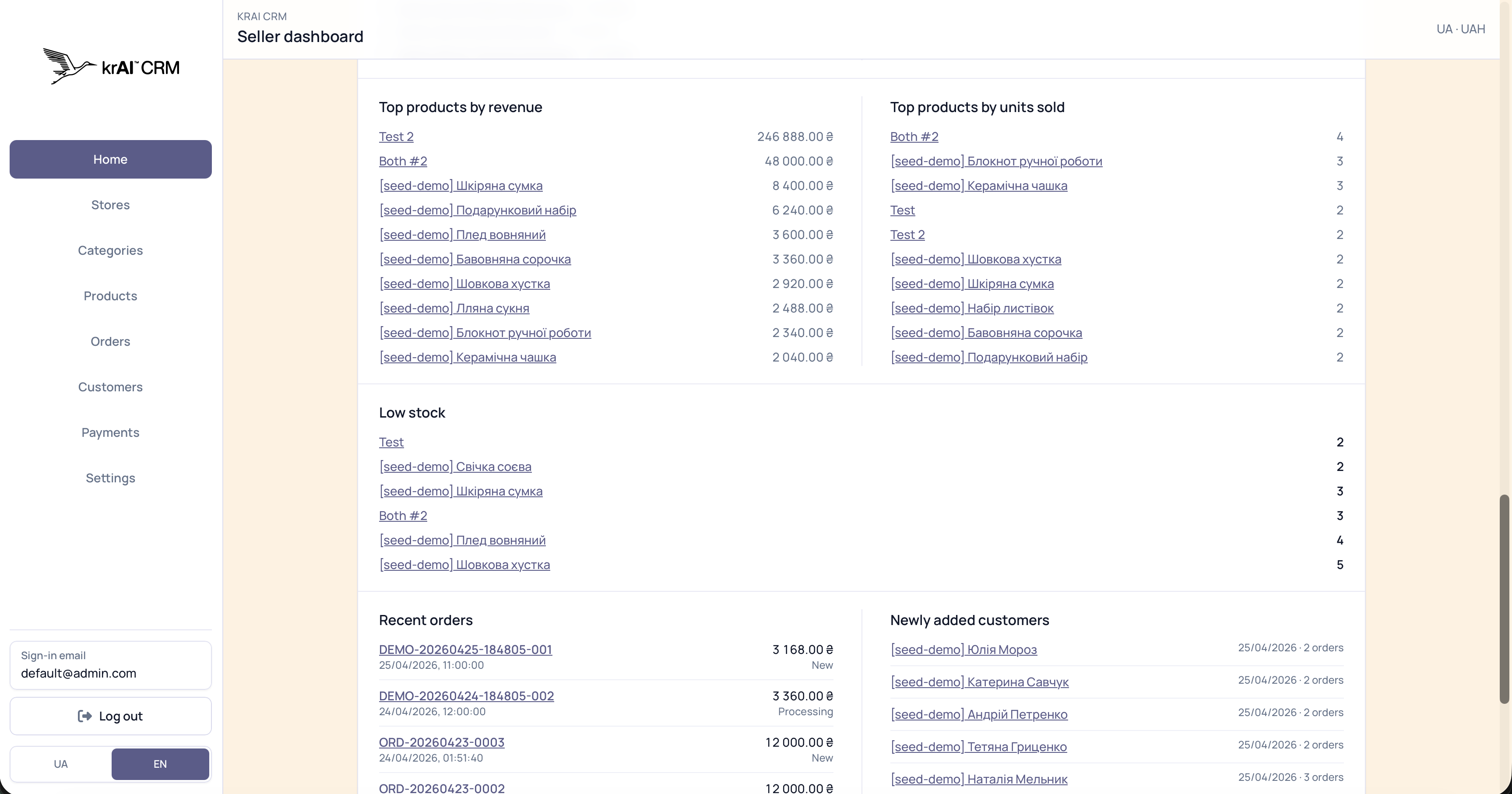
Task: Open Блокнот ручної роботи in units sold
Action: (996, 161)
